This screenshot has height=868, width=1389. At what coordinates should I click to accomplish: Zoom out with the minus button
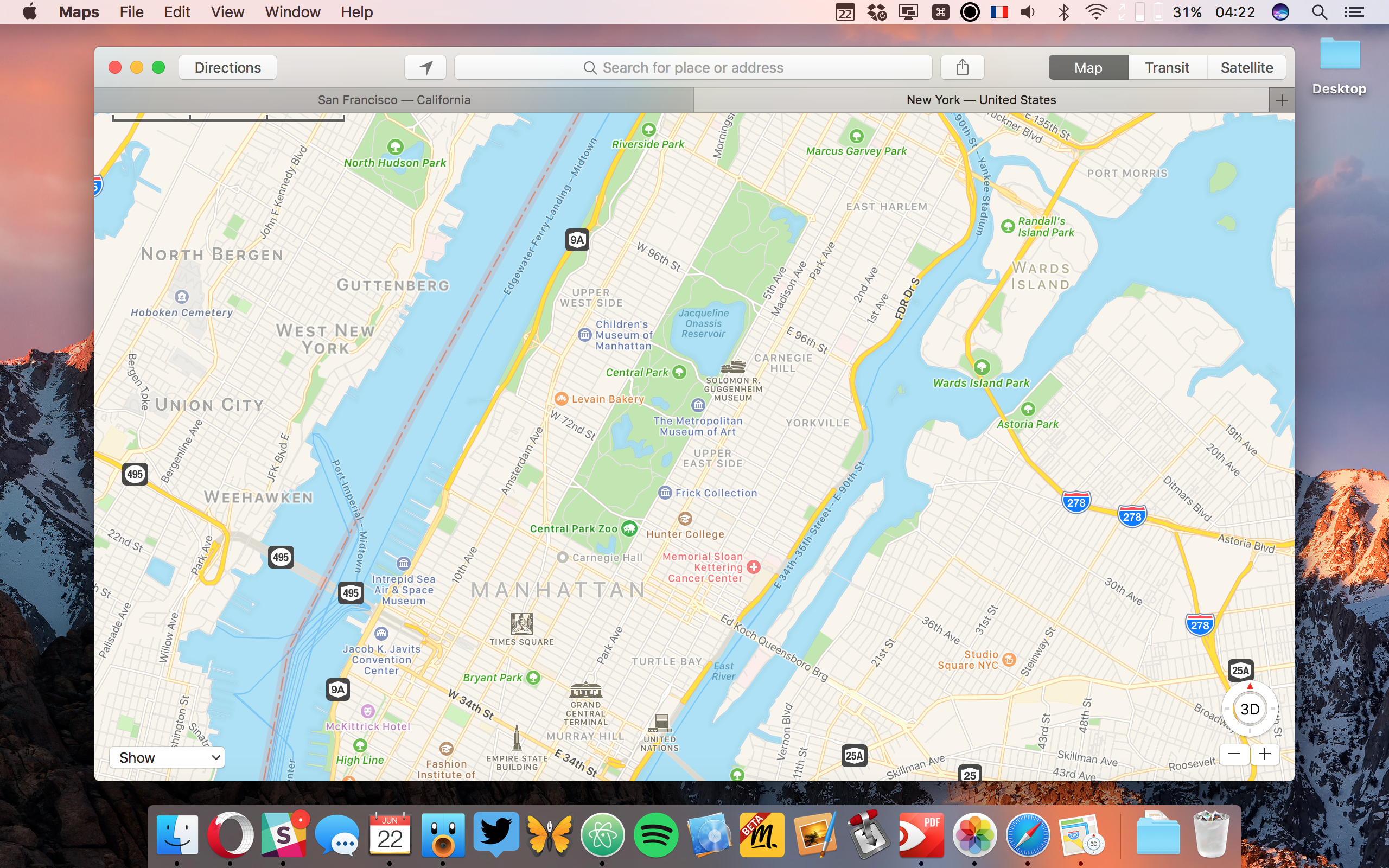1234,754
